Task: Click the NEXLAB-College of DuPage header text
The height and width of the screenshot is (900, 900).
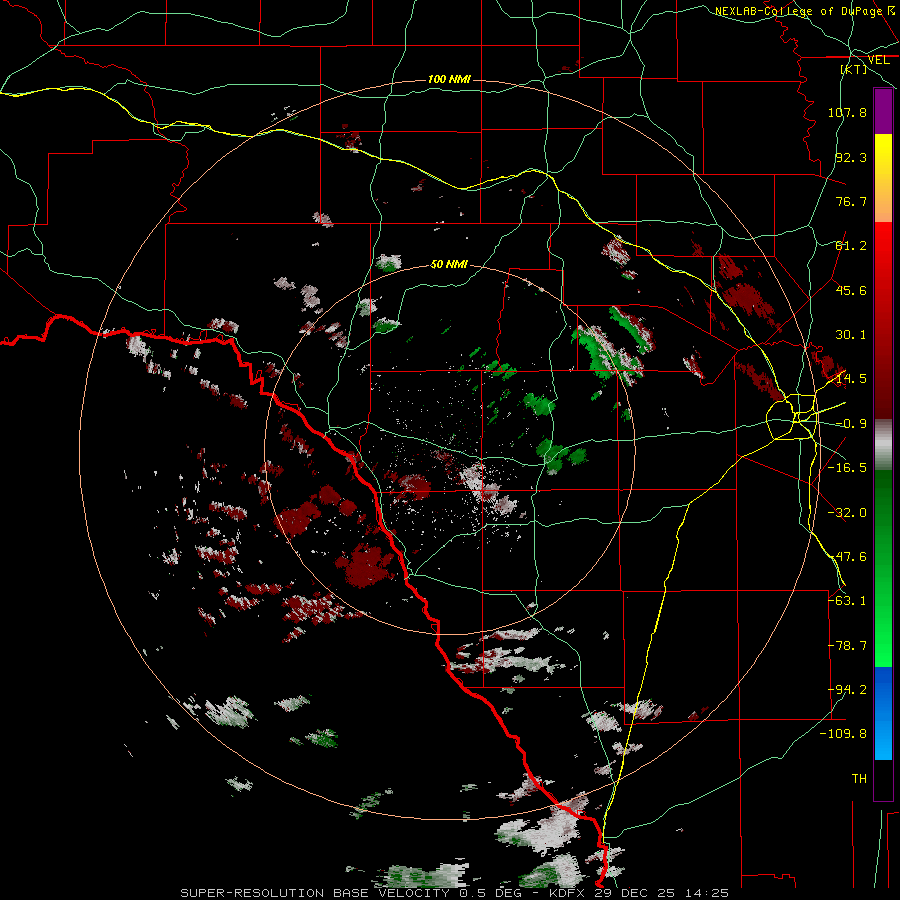Action: pyautogui.click(x=798, y=11)
